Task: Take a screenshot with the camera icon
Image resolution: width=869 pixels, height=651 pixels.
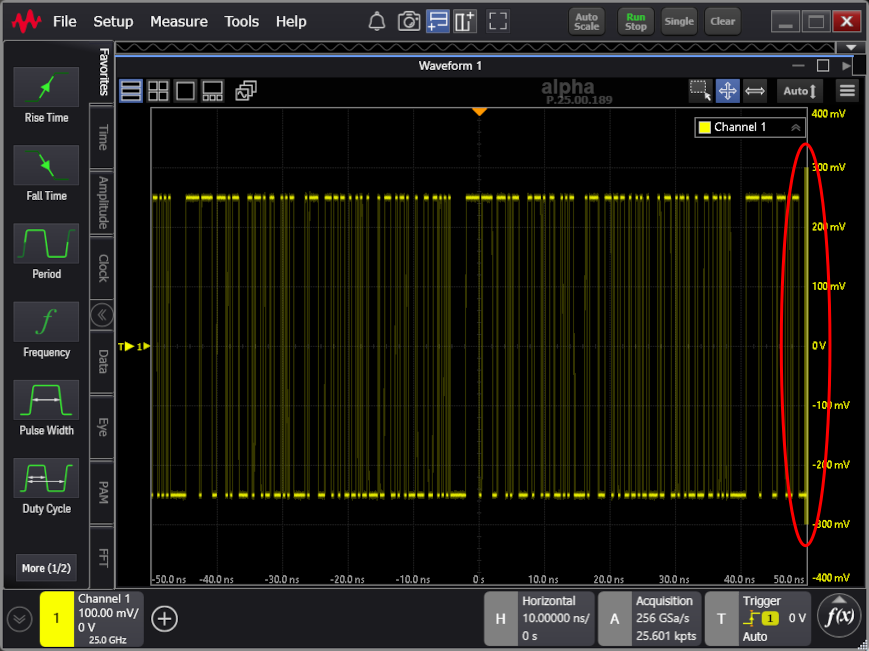Action: pyautogui.click(x=408, y=21)
